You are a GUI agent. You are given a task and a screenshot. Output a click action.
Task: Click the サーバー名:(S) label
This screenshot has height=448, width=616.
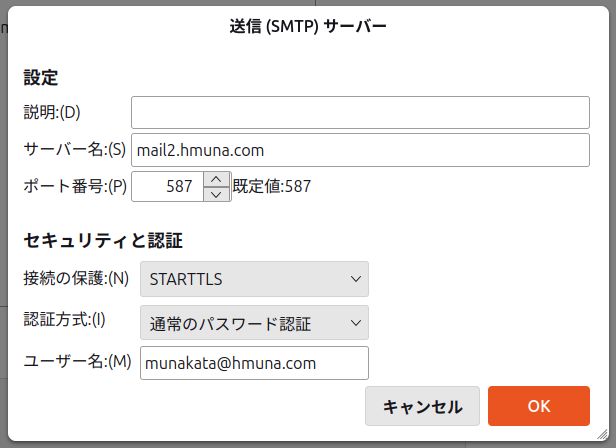point(74,149)
